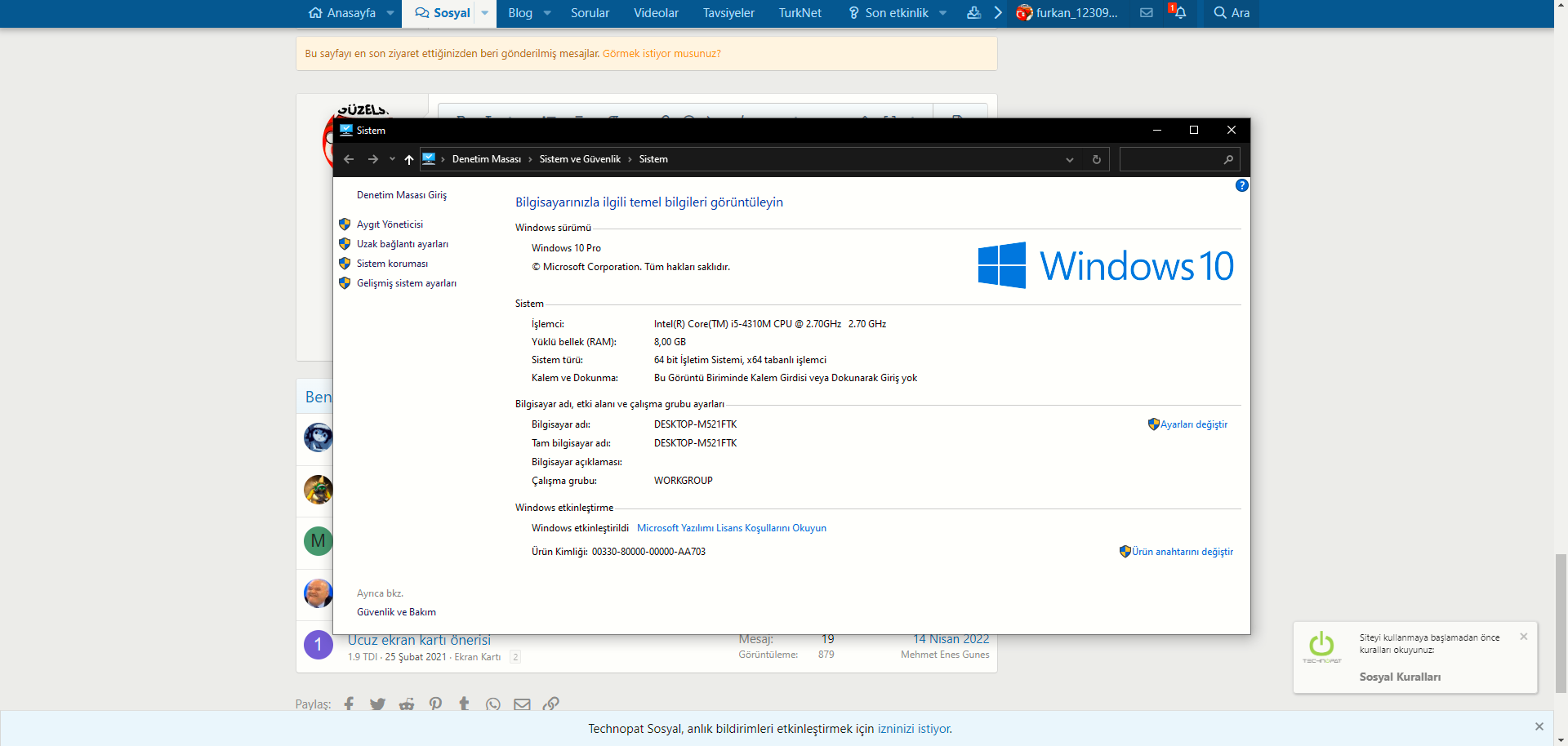
Task: Select the Sosyal tab
Action: (x=443, y=13)
